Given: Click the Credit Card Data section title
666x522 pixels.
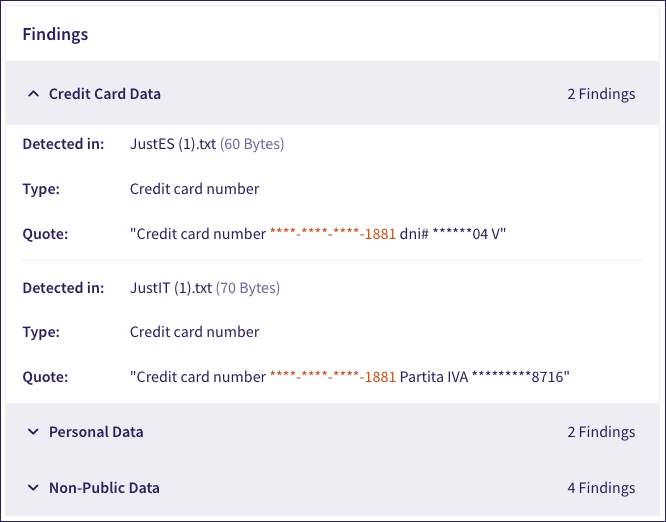Looking at the screenshot, I should (104, 94).
